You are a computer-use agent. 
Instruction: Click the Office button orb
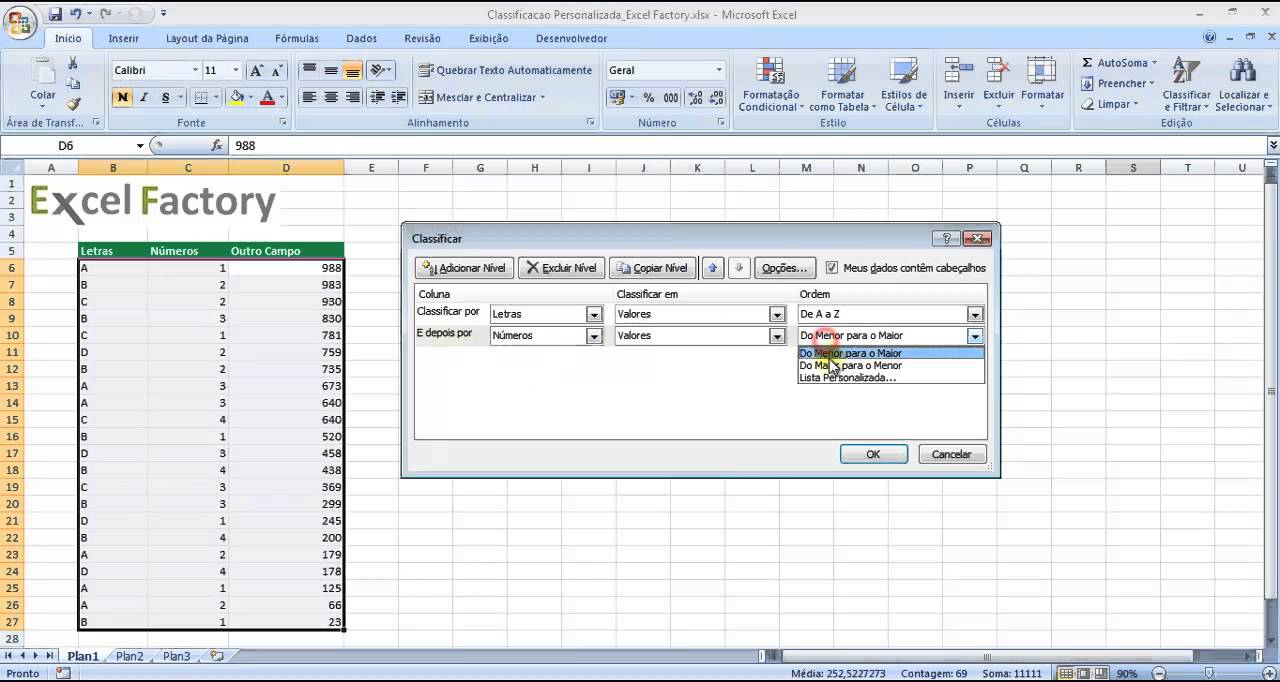tap(19, 20)
